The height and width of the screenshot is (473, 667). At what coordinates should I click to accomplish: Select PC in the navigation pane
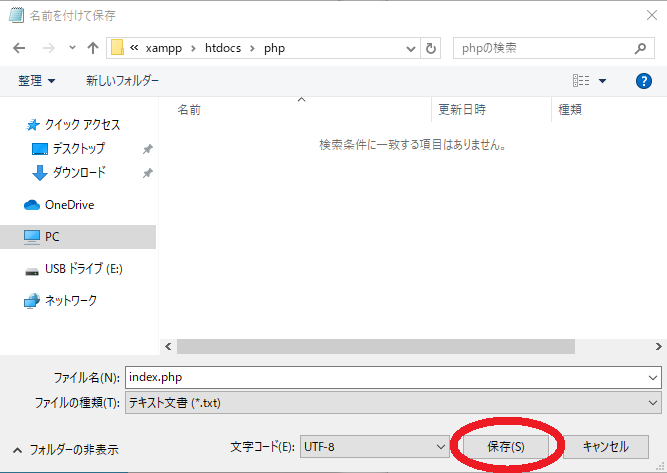point(78,236)
